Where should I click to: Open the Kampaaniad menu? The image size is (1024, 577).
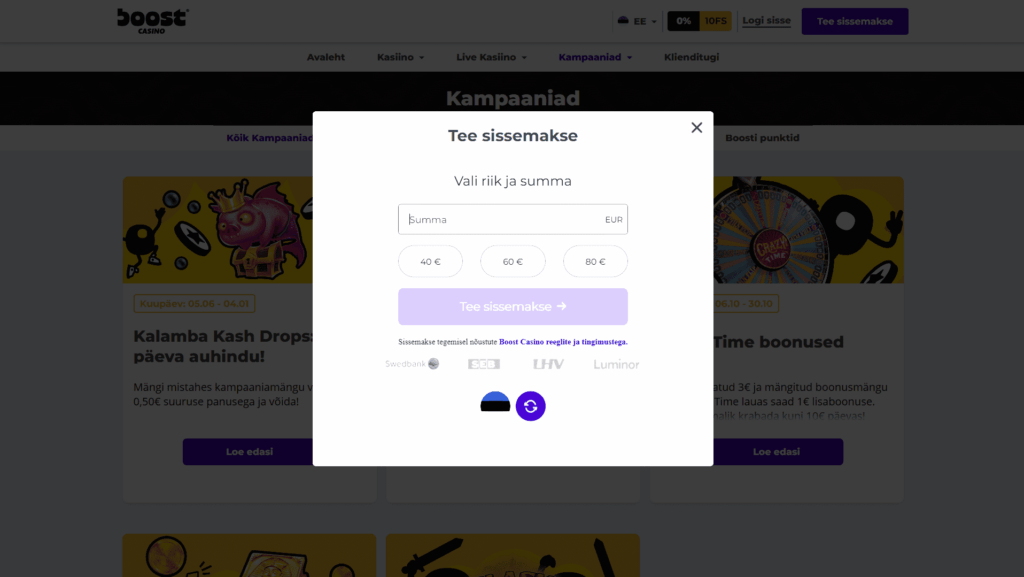(595, 57)
